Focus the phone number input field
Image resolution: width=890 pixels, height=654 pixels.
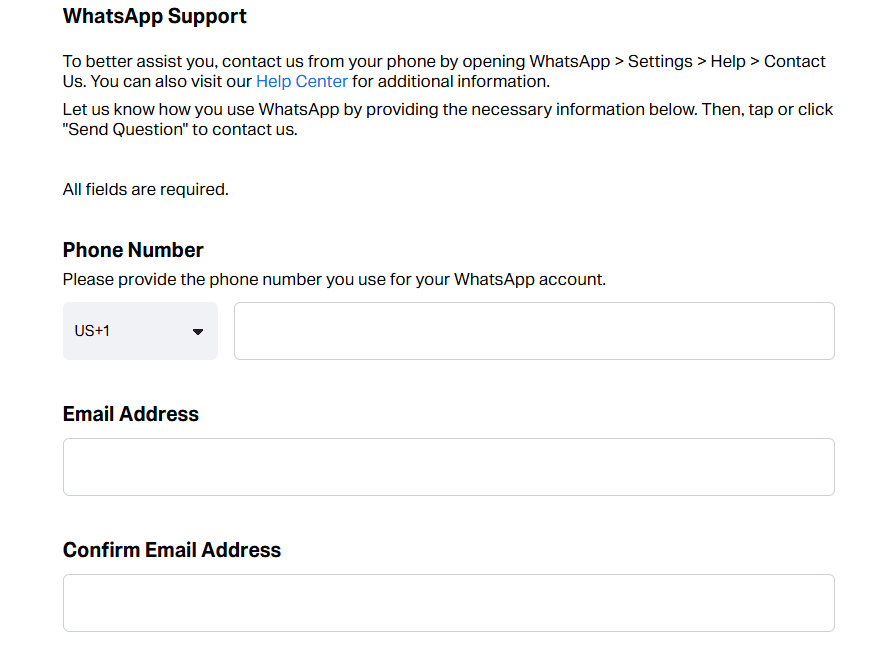[534, 331]
